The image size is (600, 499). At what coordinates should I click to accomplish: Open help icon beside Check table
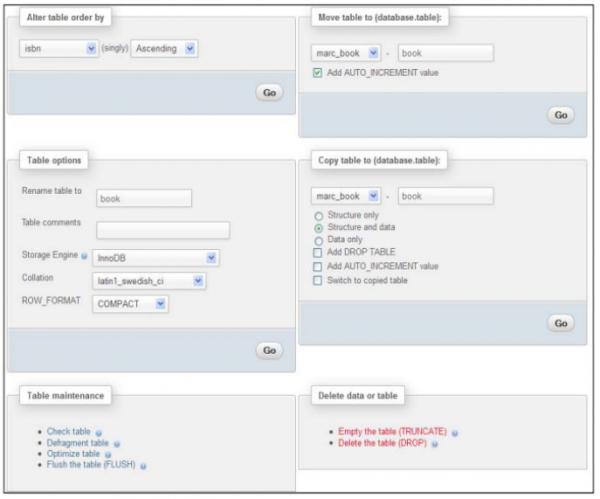[99, 432]
